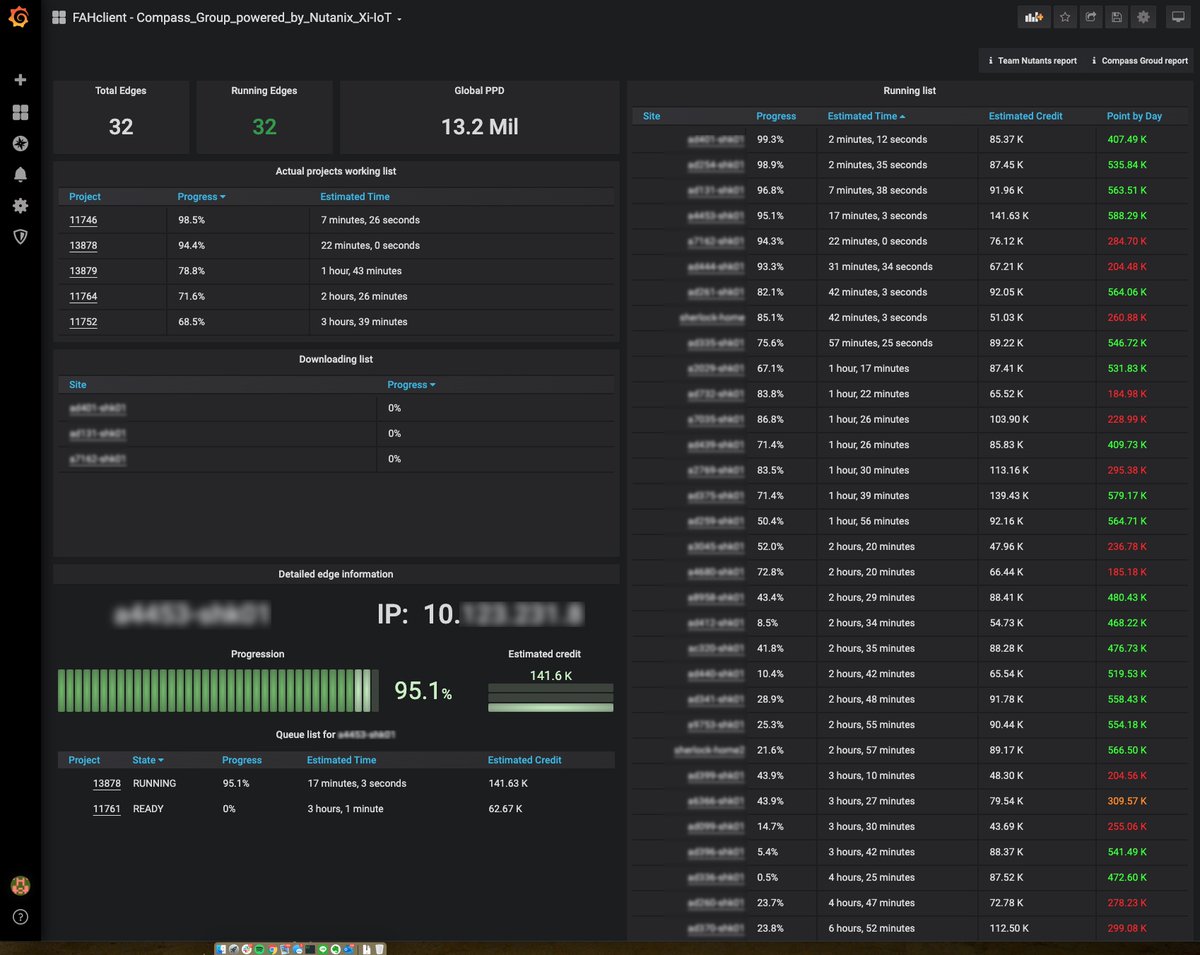
Task: Open the Grafana home logo
Action: click(20, 18)
